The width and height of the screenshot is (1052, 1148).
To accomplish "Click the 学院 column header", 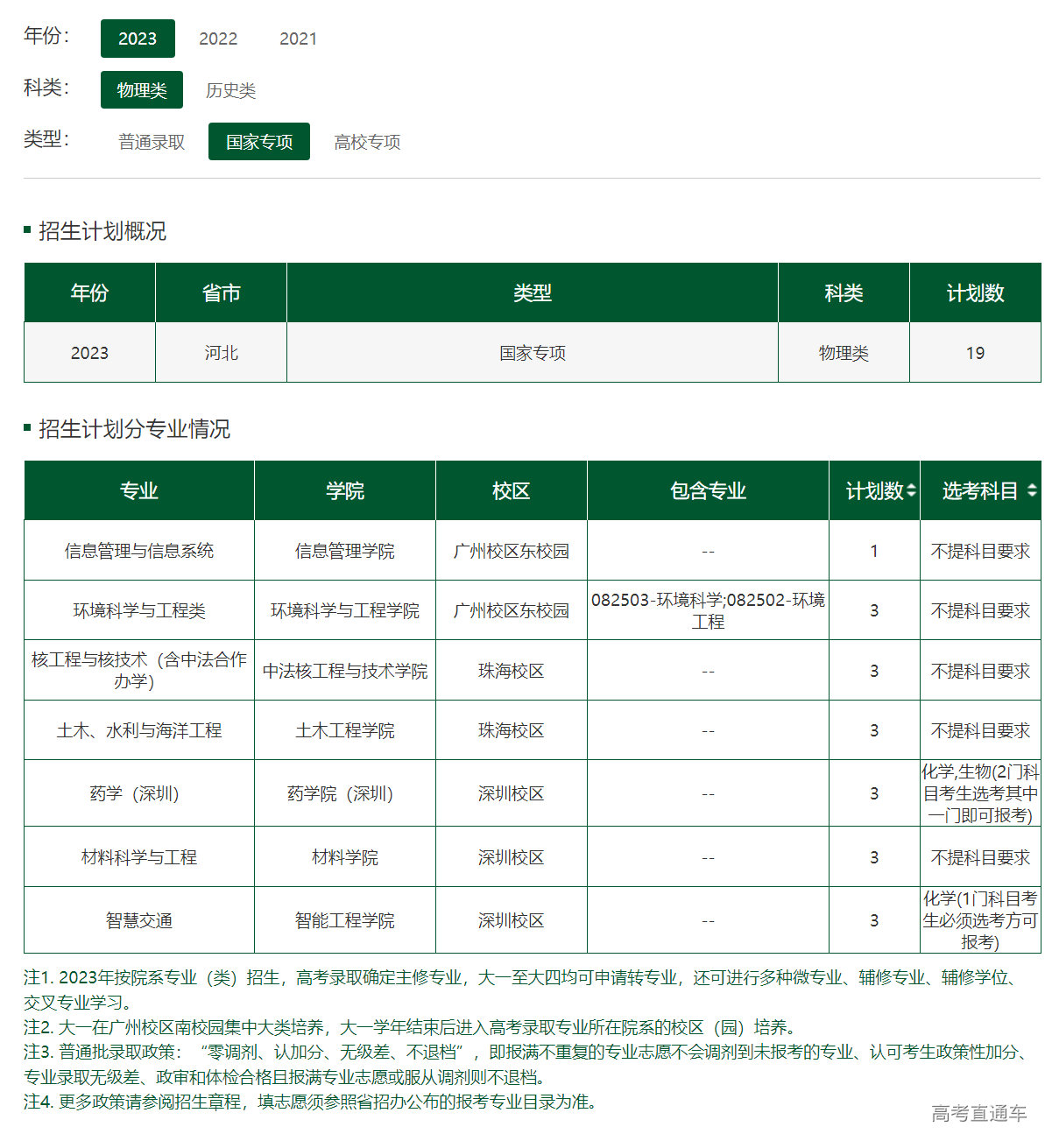I will 344,490.
